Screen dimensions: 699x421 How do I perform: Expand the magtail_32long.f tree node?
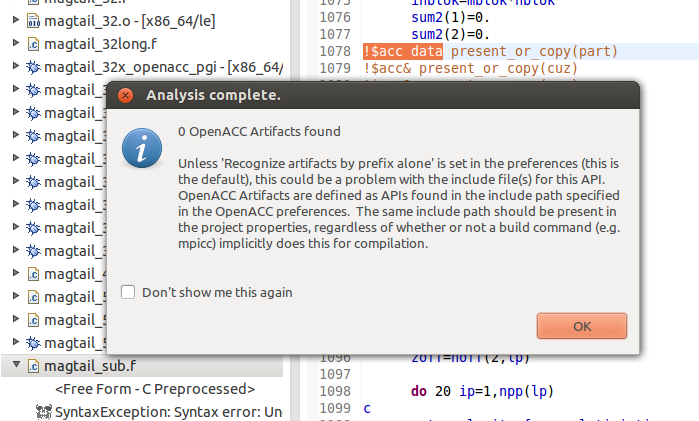click(16, 43)
